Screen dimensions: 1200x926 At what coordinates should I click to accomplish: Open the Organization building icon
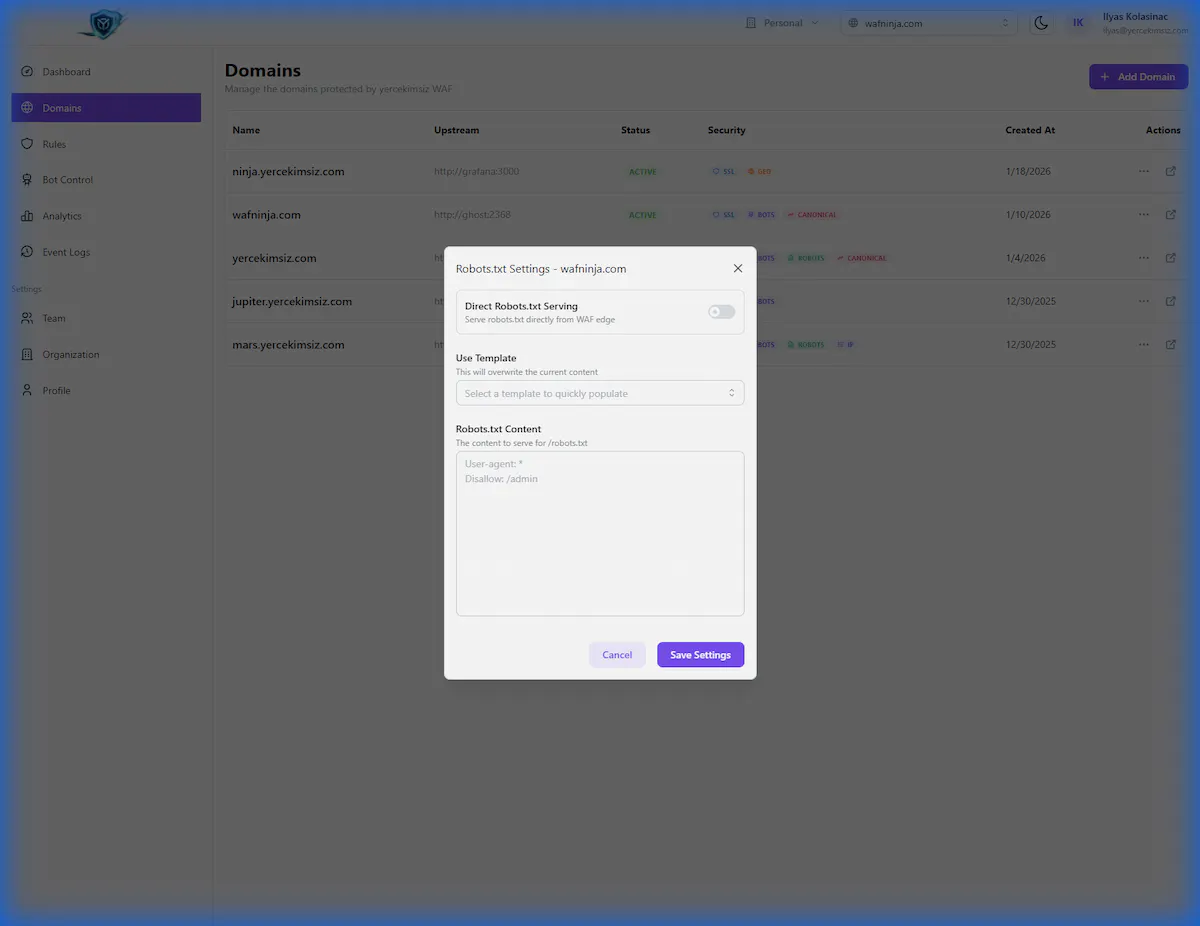[27, 354]
